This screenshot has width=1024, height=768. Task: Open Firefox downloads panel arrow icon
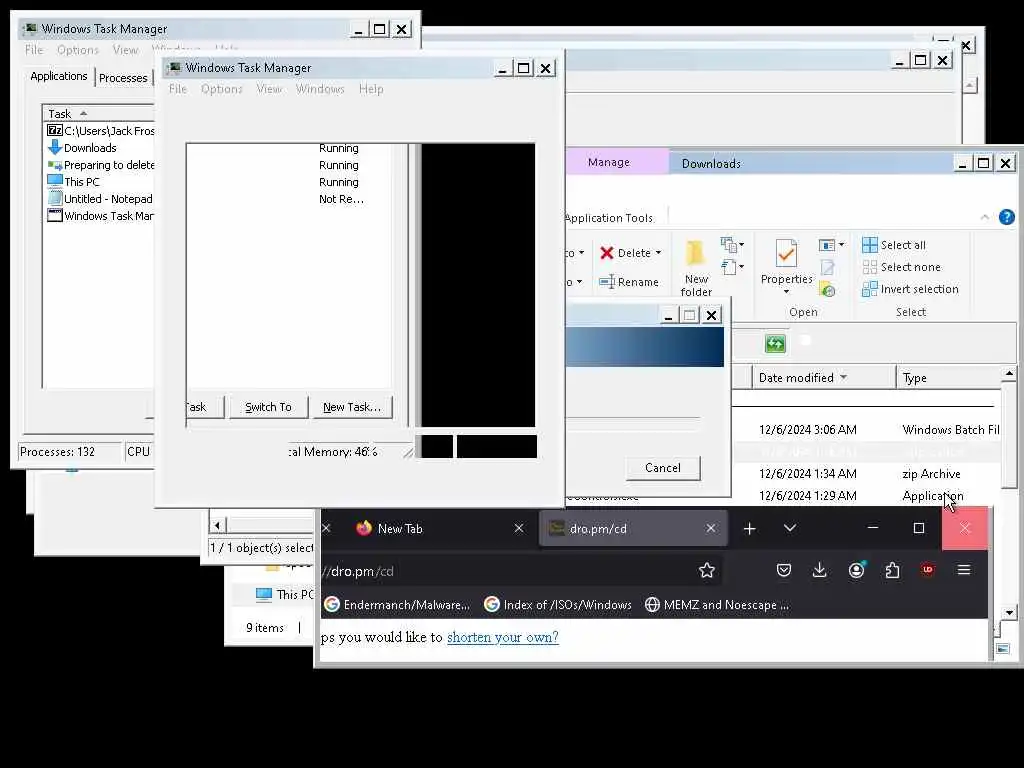click(x=820, y=571)
